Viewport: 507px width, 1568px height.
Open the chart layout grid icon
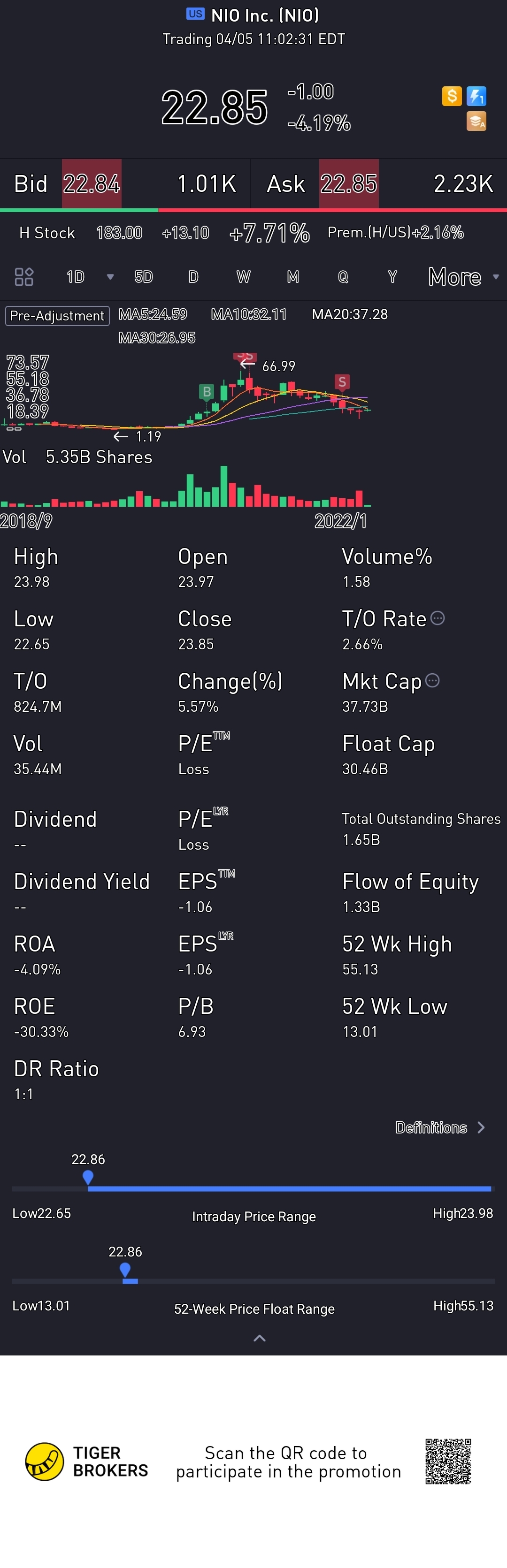point(24,277)
